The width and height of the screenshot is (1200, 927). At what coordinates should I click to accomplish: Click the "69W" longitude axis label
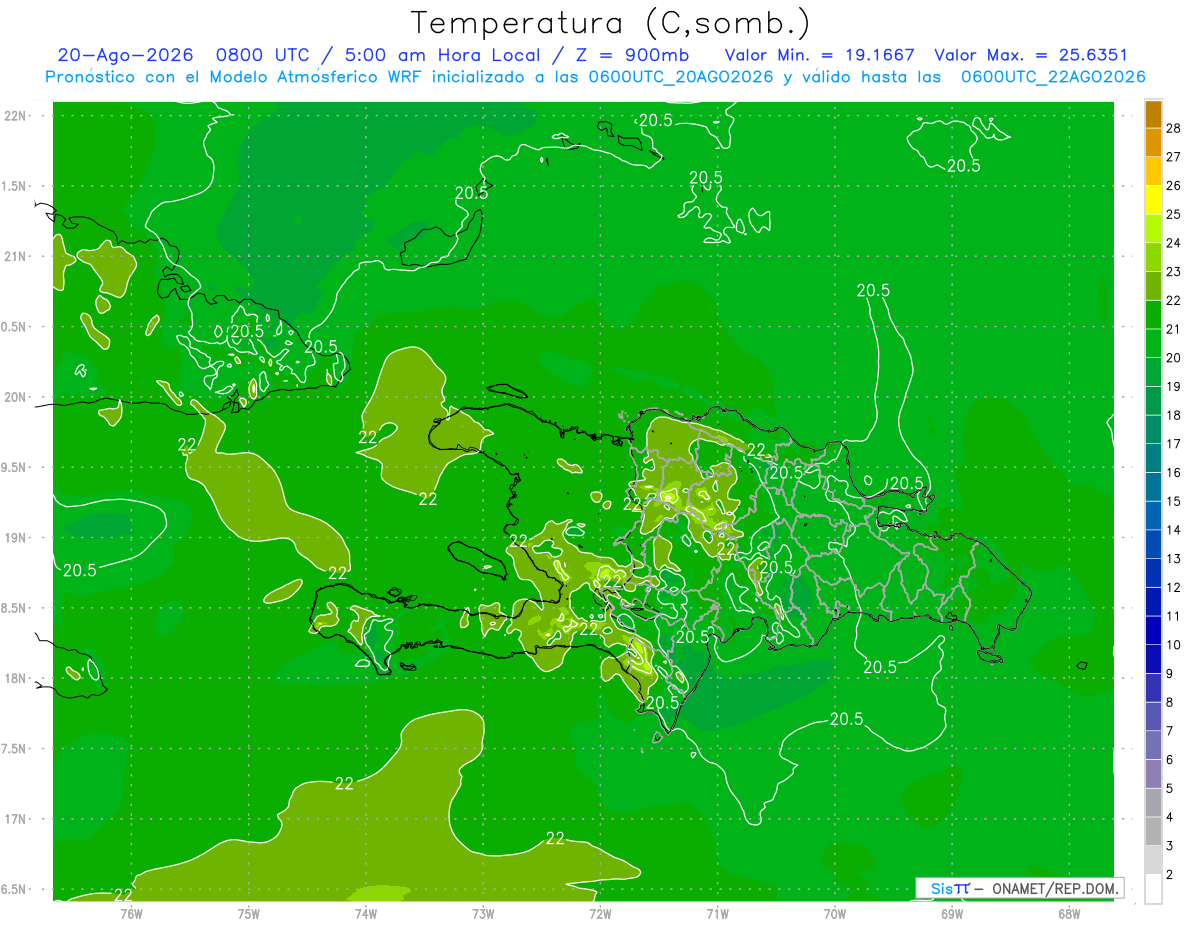click(x=952, y=913)
